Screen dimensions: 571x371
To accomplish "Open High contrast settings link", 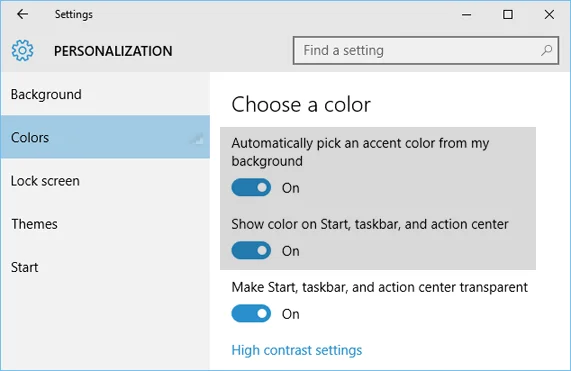I will pyautogui.click(x=297, y=350).
